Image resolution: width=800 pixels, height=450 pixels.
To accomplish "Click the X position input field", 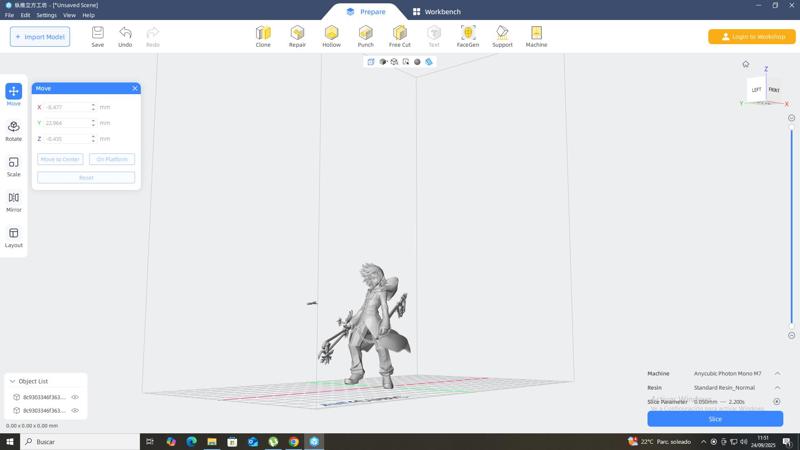I will coord(67,107).
